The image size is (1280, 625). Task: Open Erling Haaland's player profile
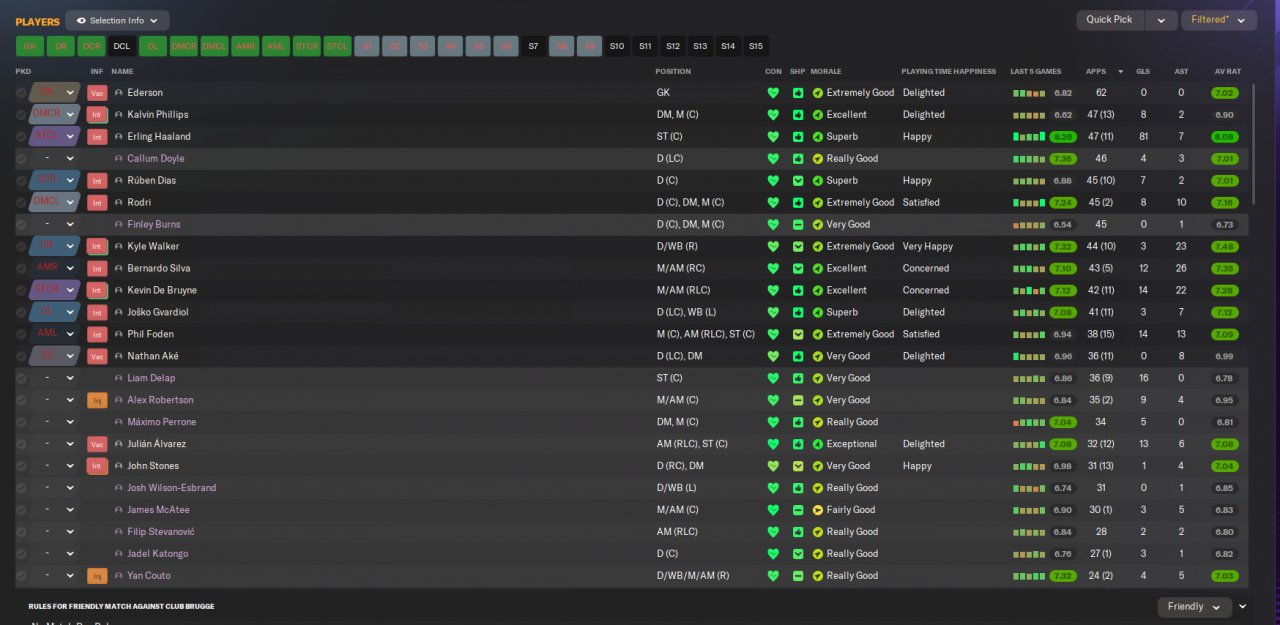159,137
